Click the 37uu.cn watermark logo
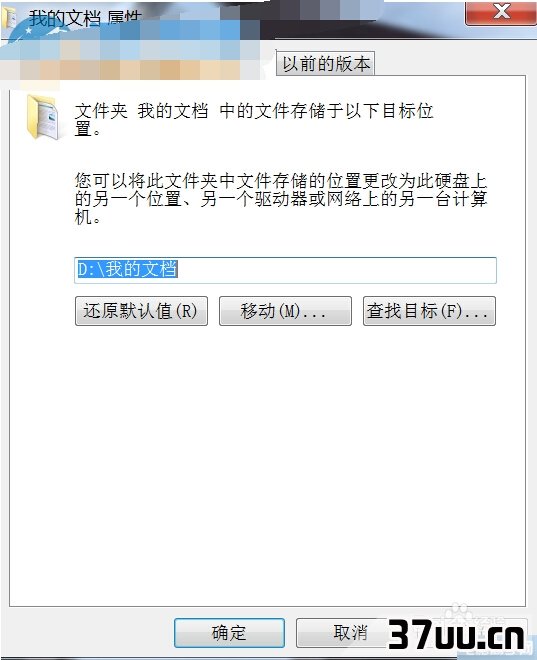The image size is (537, 660). click(x=456, y=635)
